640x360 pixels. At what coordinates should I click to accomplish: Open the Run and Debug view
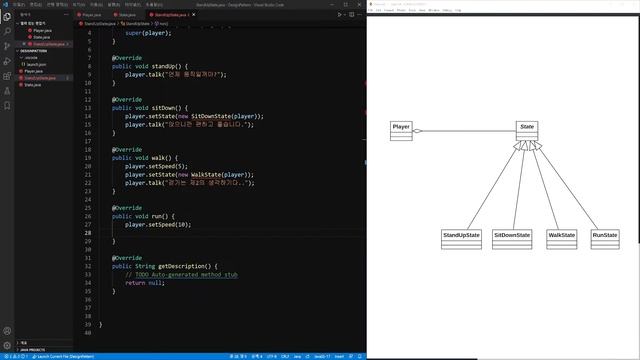pyautogui.click(x=7, y=61)
